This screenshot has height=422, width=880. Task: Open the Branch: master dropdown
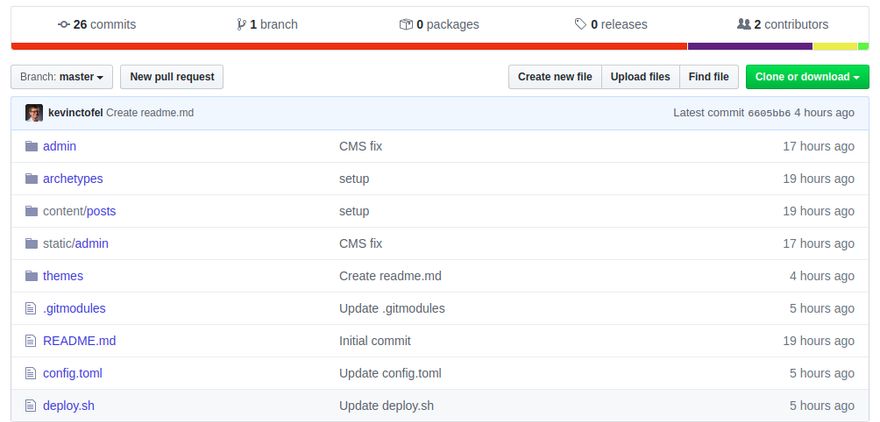pos(61,77)
